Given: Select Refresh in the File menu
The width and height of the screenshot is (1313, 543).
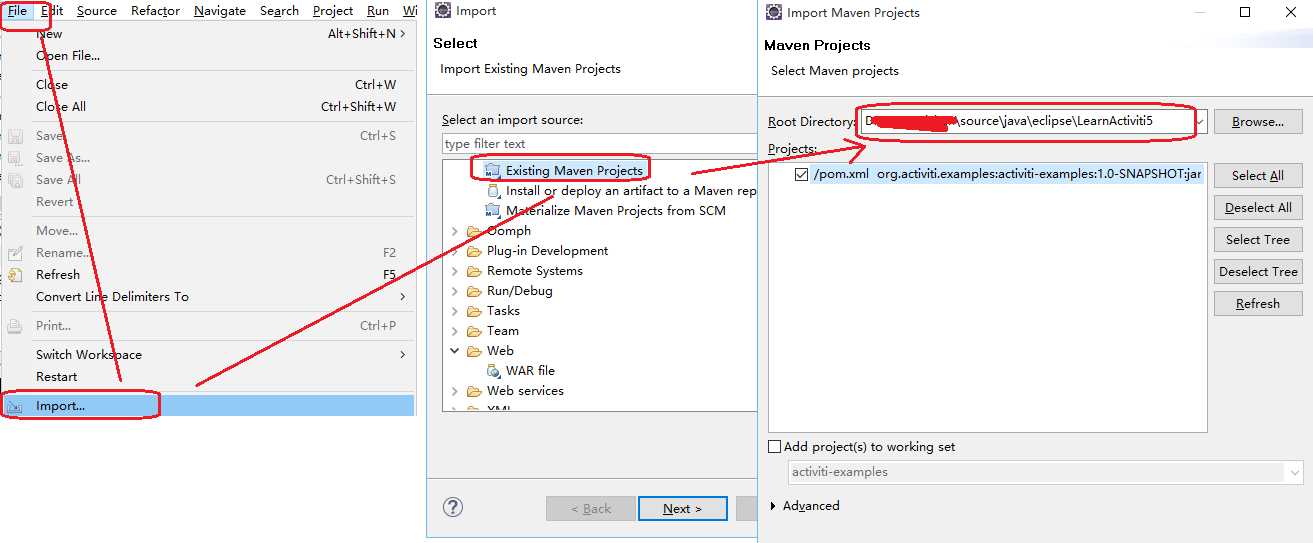Looking at the screenshot, I should (58, 274).
